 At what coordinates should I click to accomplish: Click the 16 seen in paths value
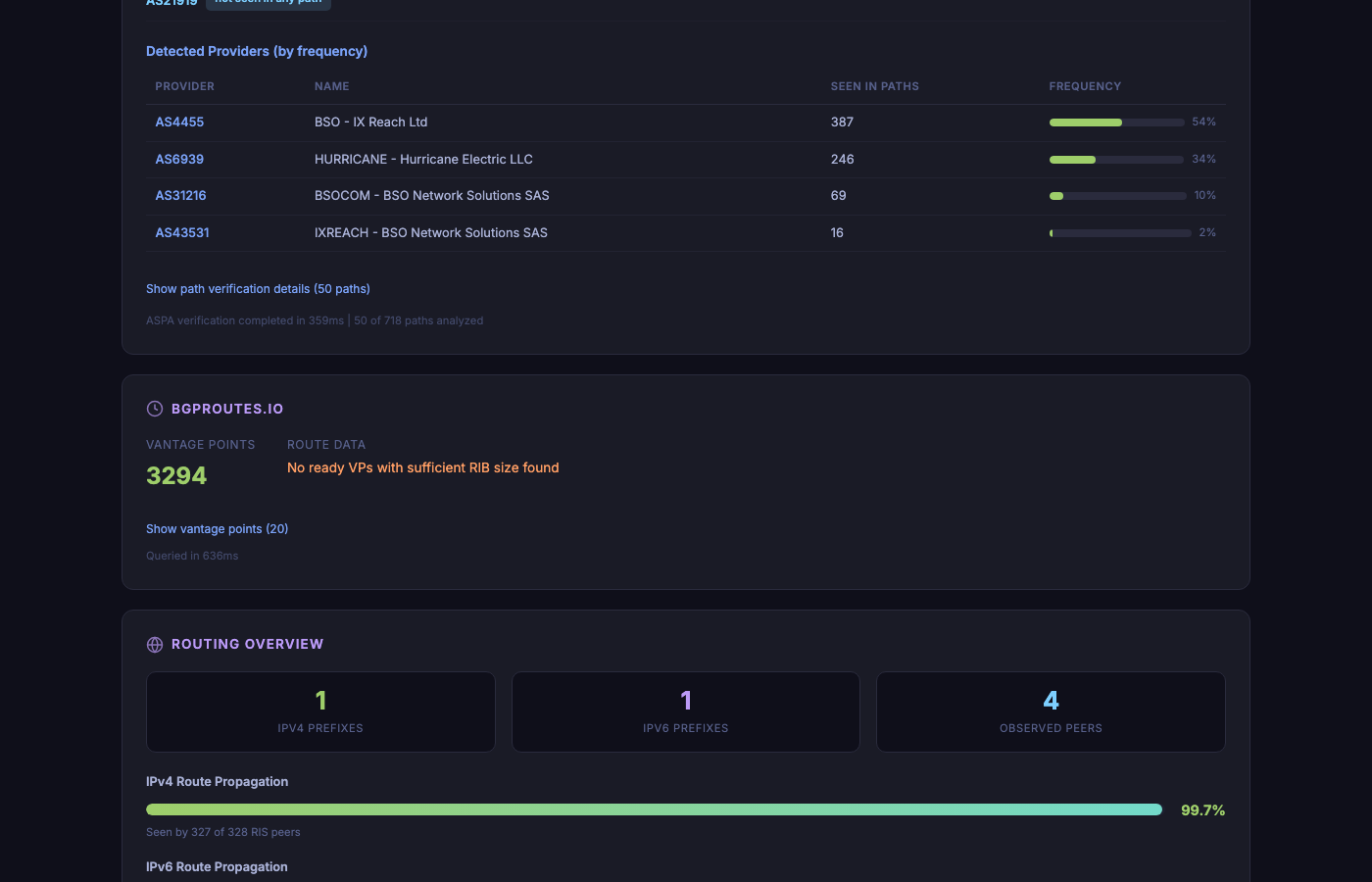coord(837,232)
